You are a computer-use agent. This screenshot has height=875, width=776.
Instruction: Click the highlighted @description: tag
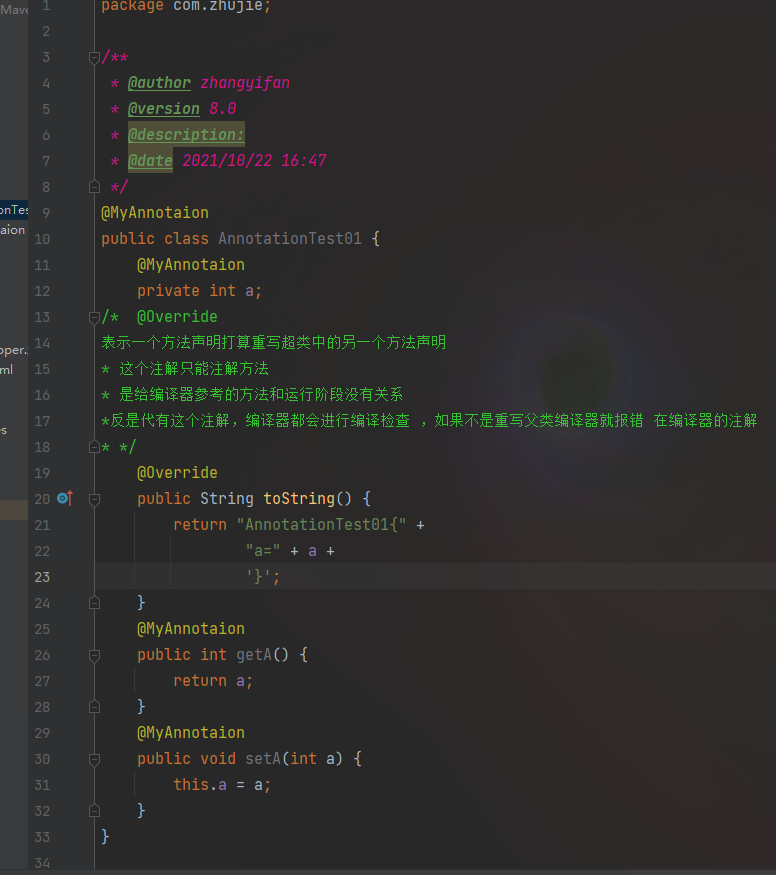(x=186, y=134)
